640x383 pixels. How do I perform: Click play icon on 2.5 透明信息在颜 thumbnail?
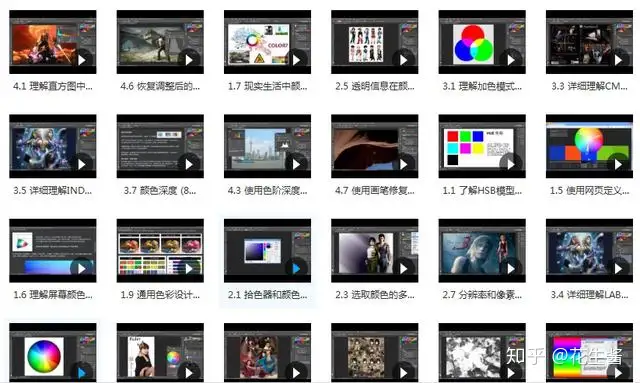pos(404,60)
